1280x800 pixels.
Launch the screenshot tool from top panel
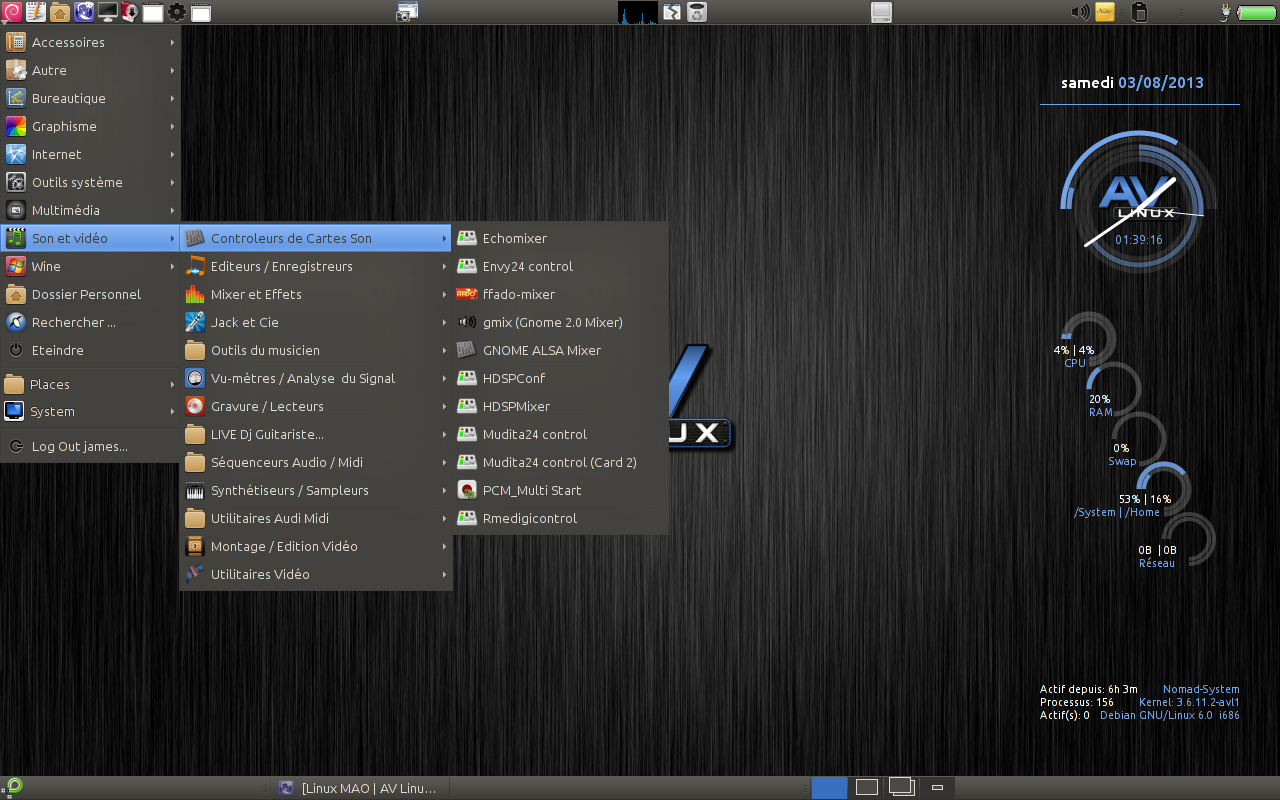click(407, 12)
